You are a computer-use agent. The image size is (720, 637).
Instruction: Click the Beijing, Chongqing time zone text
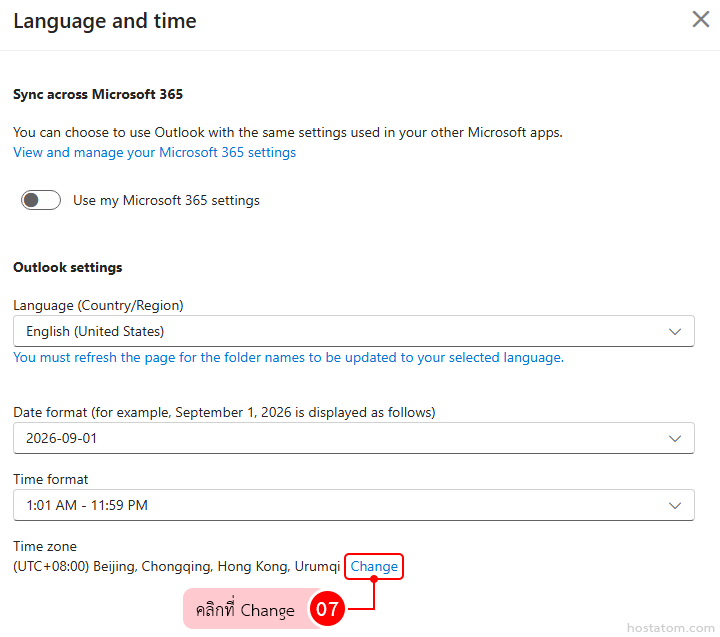coord(176,566)
